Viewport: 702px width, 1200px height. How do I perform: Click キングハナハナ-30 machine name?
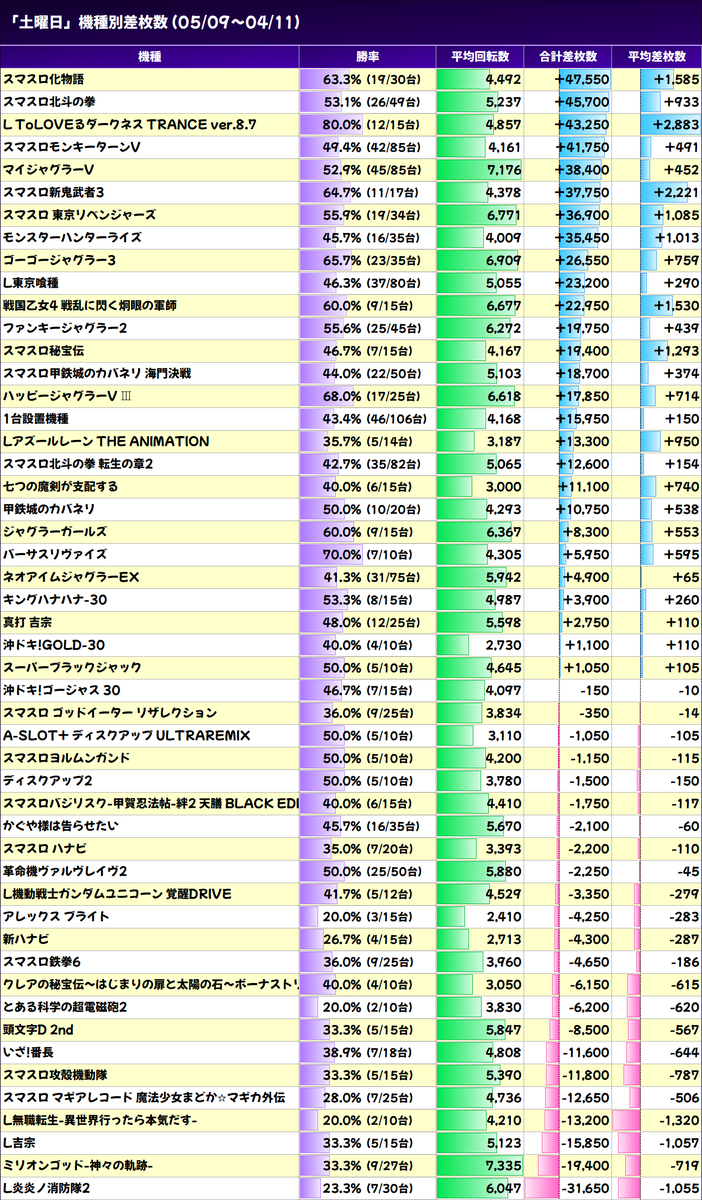tap(56, 600)
